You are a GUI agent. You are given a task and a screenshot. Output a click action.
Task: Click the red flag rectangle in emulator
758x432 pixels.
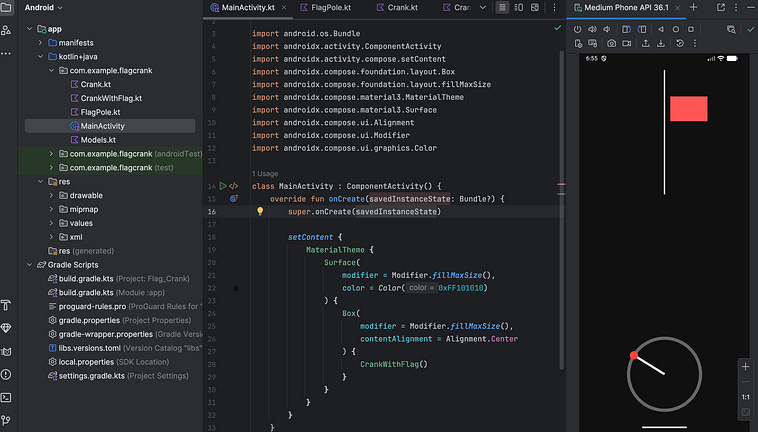(688, 108)
